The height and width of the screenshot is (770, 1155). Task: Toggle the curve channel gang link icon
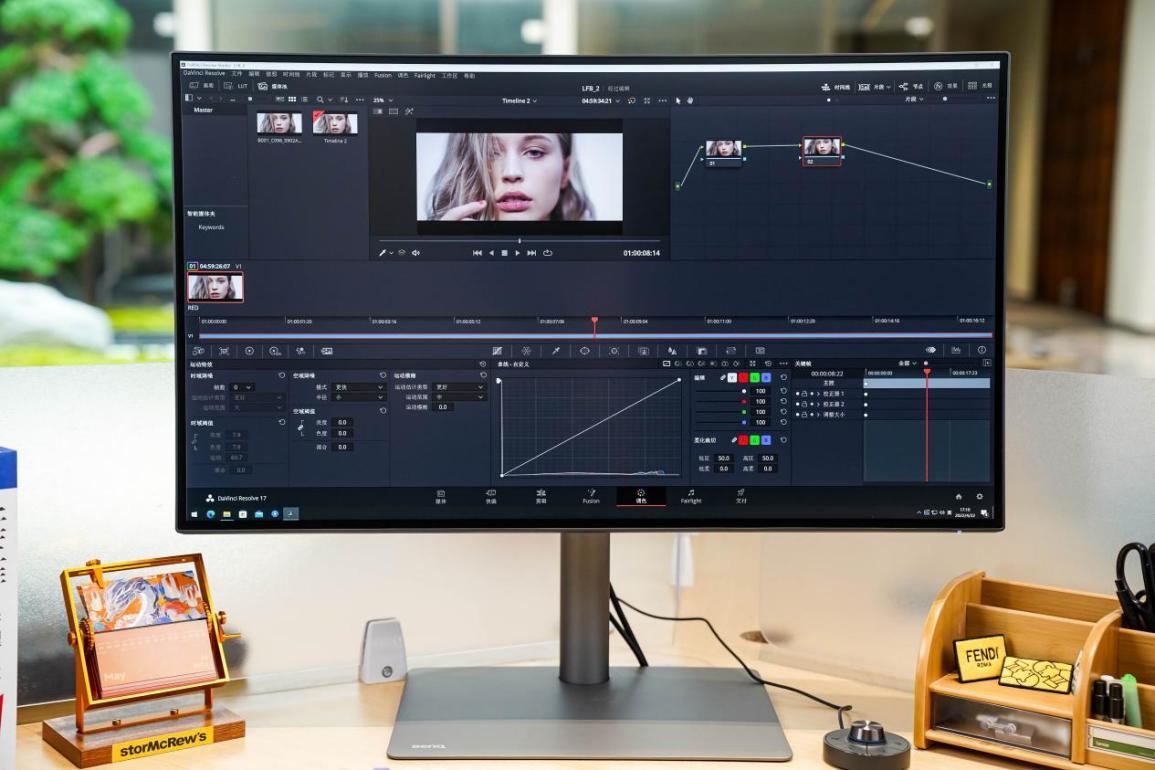click(x=723, y=378)
